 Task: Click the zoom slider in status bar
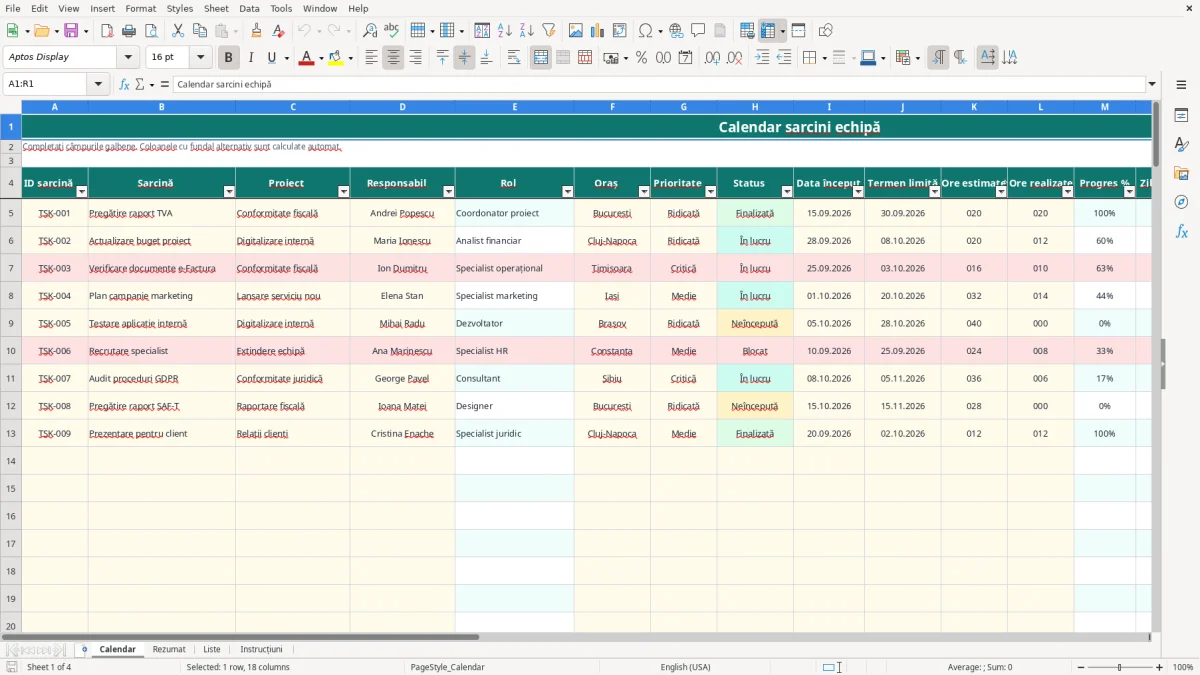[x=1120, y=667]
